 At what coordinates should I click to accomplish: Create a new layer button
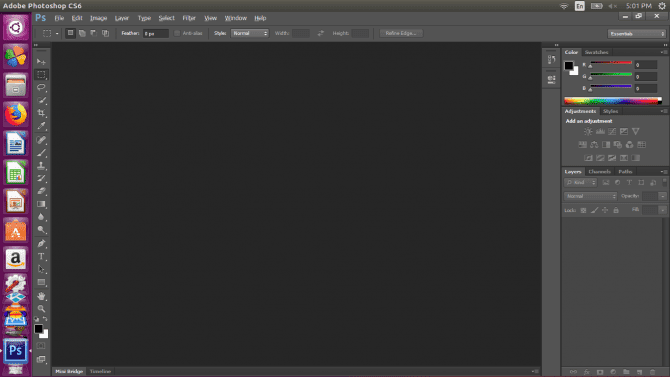[x=639, y=372]
